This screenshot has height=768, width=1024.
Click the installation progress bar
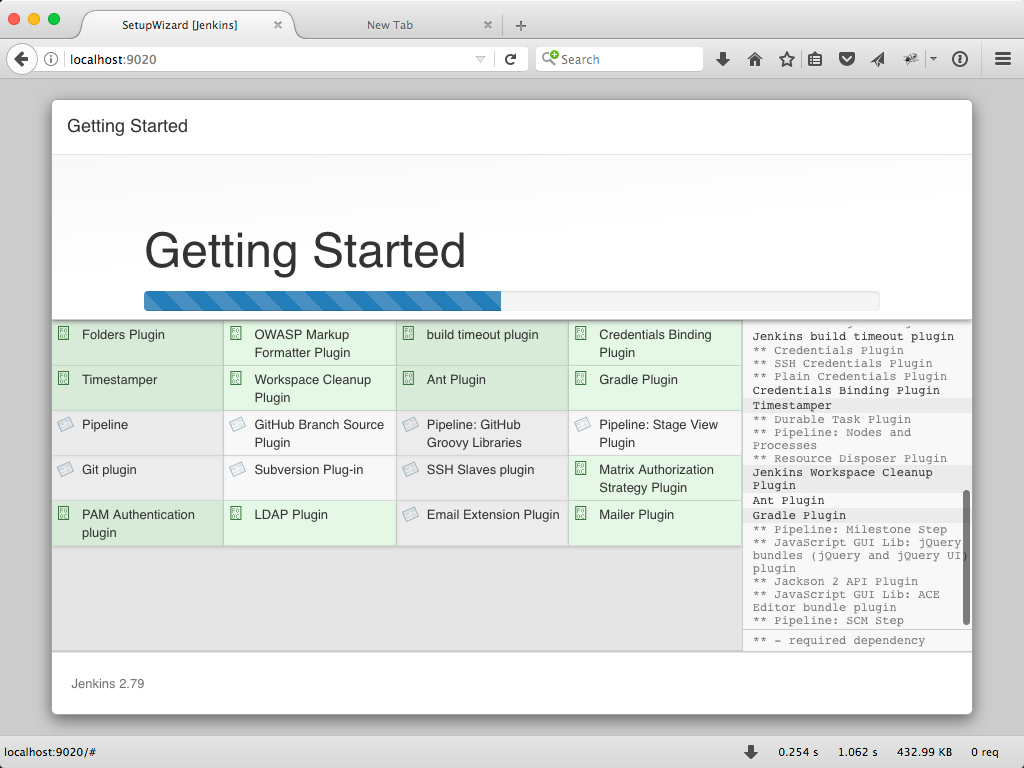click(x=511, y=301)
